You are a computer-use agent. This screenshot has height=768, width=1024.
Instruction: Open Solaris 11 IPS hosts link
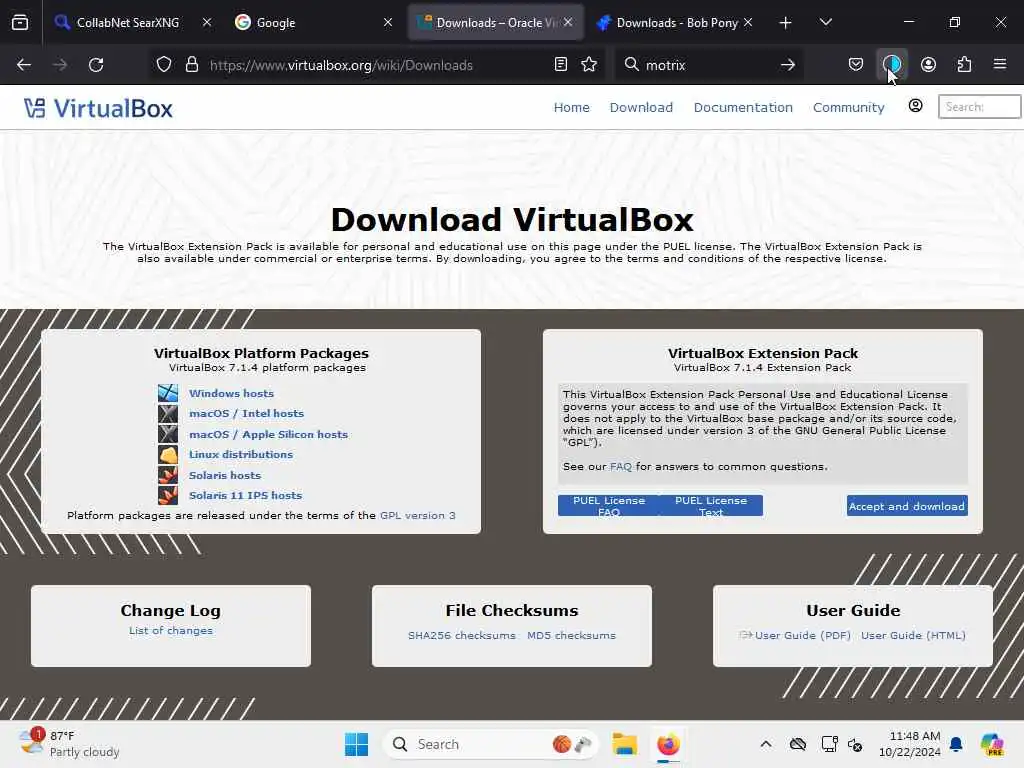246,496
